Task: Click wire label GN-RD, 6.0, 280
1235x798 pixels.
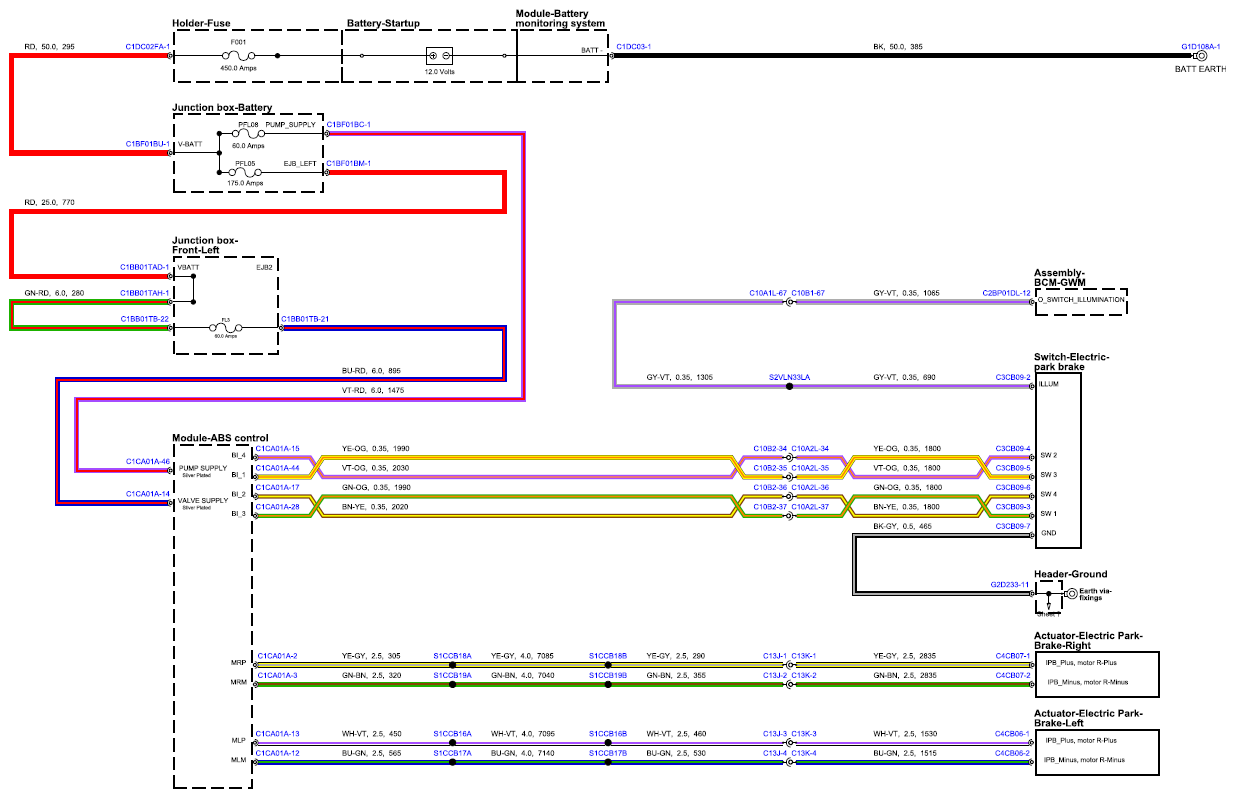Action: pyautogui.click(x=56, y=292)
